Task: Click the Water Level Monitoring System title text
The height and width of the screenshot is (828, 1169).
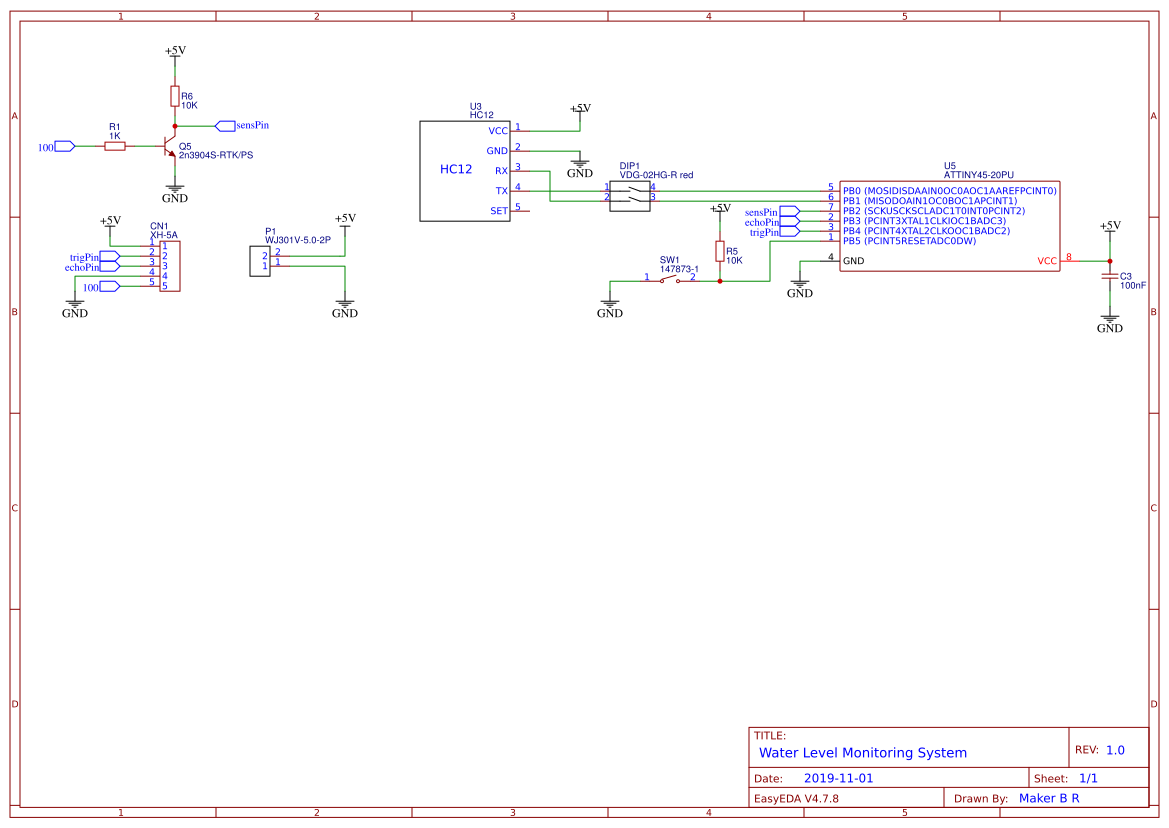Action: point(862,752)
